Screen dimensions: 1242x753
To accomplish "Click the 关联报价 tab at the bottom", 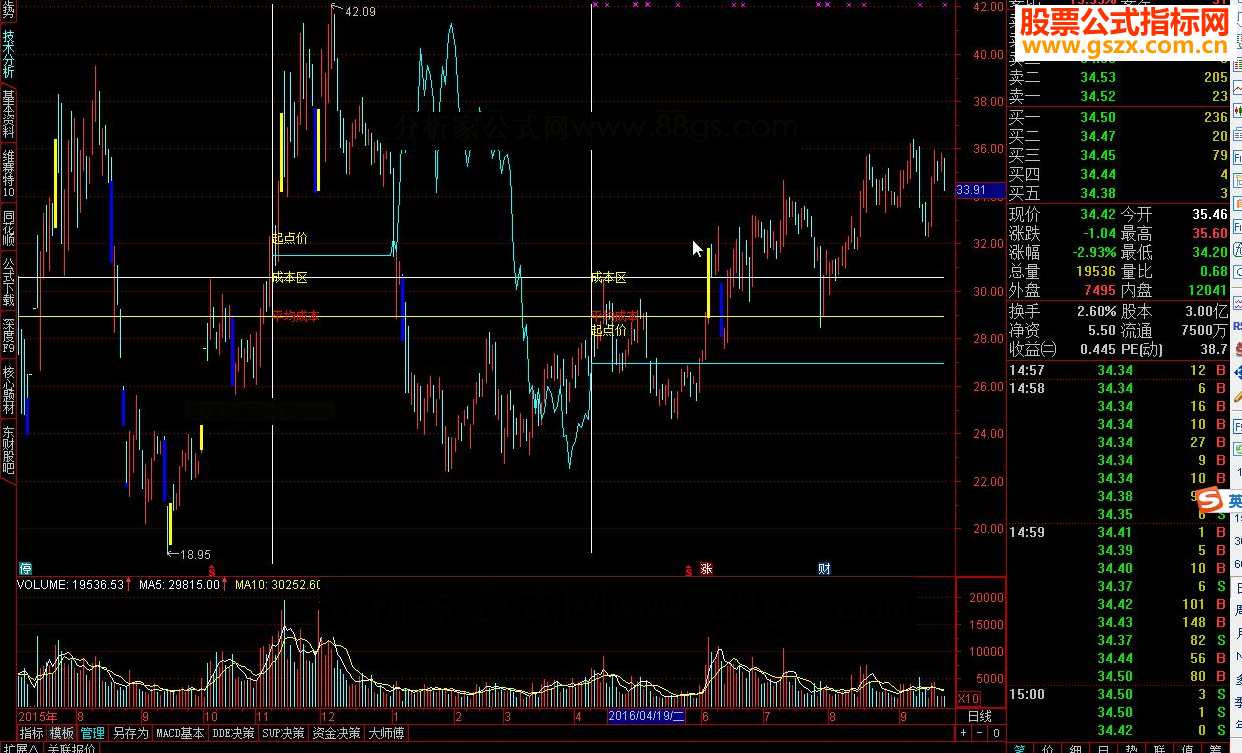I will pyautogui.click(x=71, y=748).
